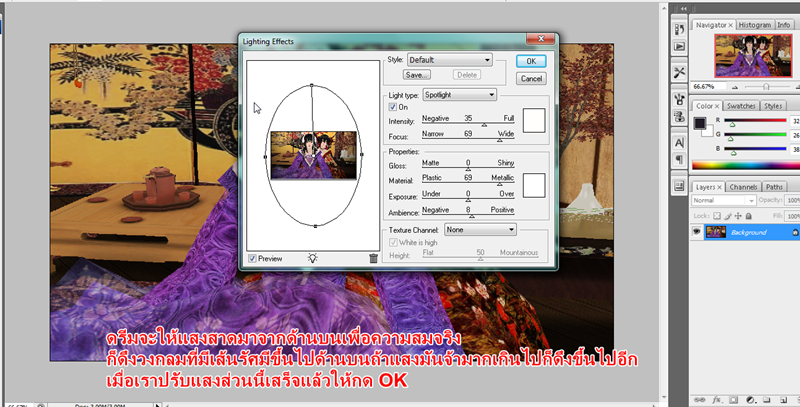Click the Add layer mask icon
The height and width of the screenshot is (407, 800).
733,400
